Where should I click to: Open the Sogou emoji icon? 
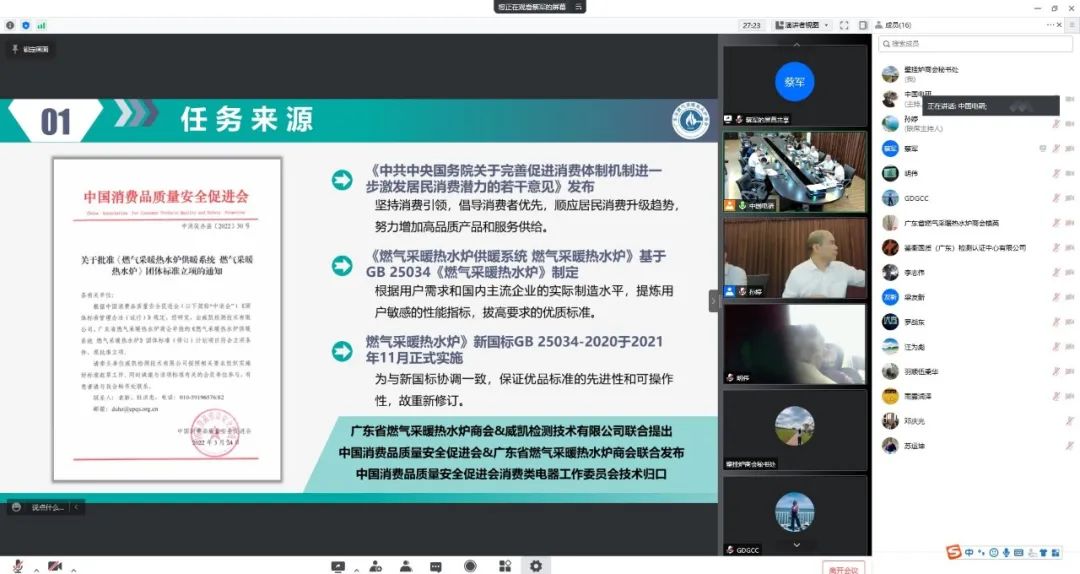[994, 553]
